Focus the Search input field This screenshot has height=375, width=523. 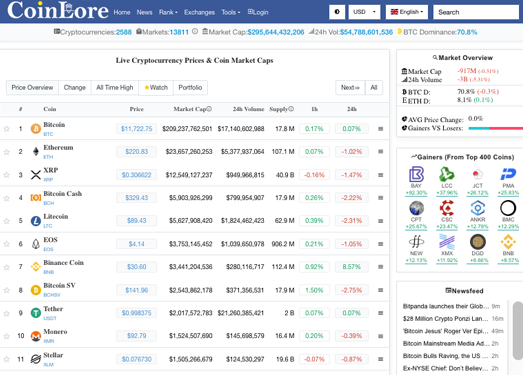pos(476,12)
